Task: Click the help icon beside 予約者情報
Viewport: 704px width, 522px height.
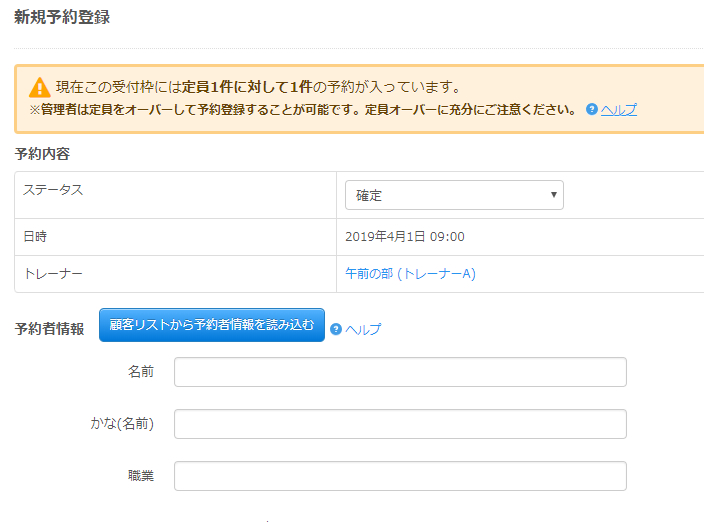Action: coord(336,328)
